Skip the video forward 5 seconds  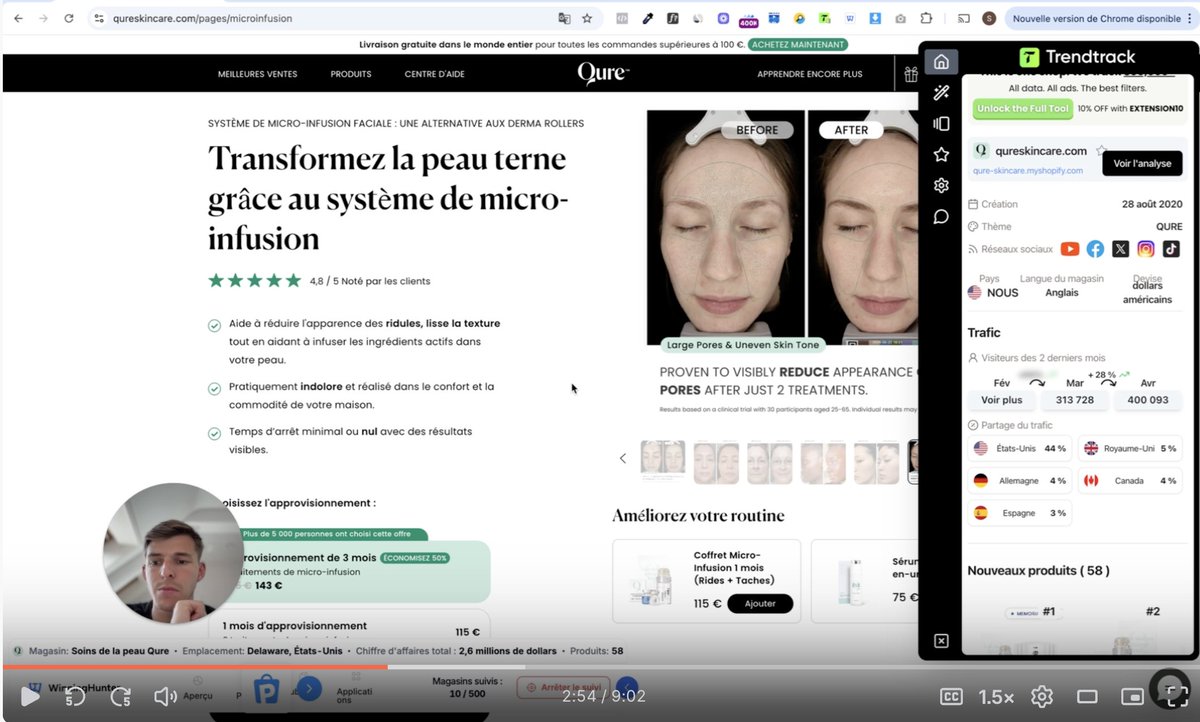pyautogui.click(x=120, y=697)
